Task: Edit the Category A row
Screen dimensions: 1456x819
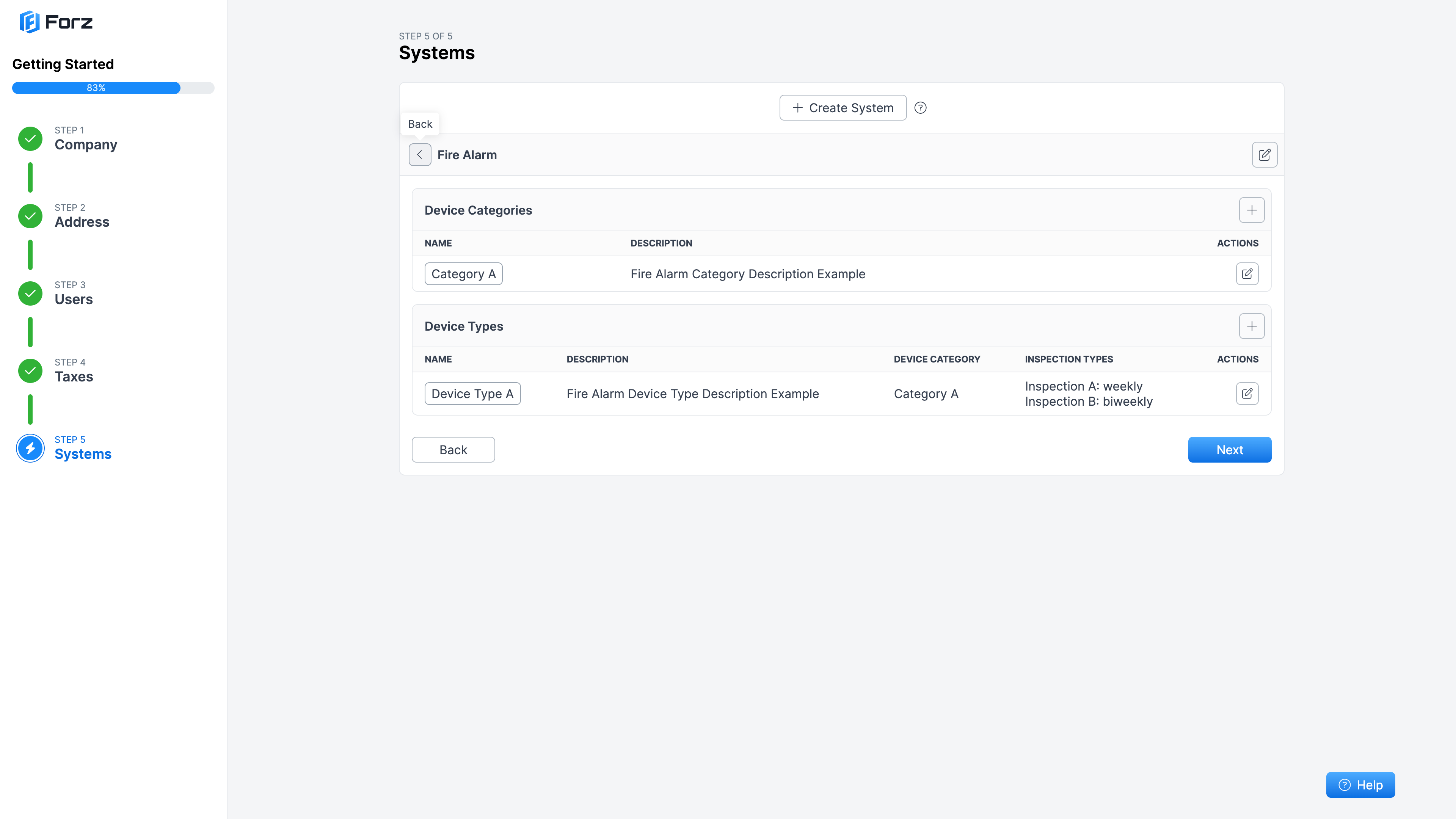Action: pyautogui.click(x=1247, y=274)
